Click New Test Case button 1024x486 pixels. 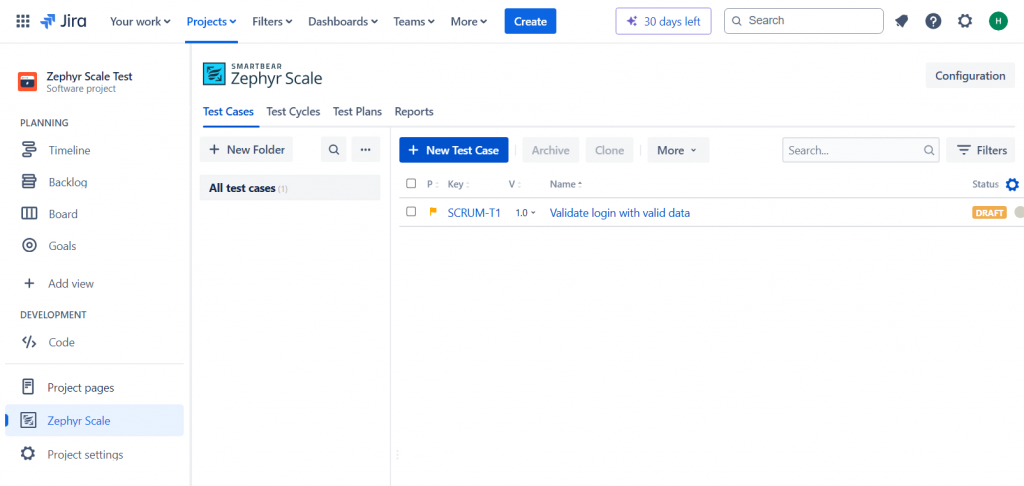point(454,150)
